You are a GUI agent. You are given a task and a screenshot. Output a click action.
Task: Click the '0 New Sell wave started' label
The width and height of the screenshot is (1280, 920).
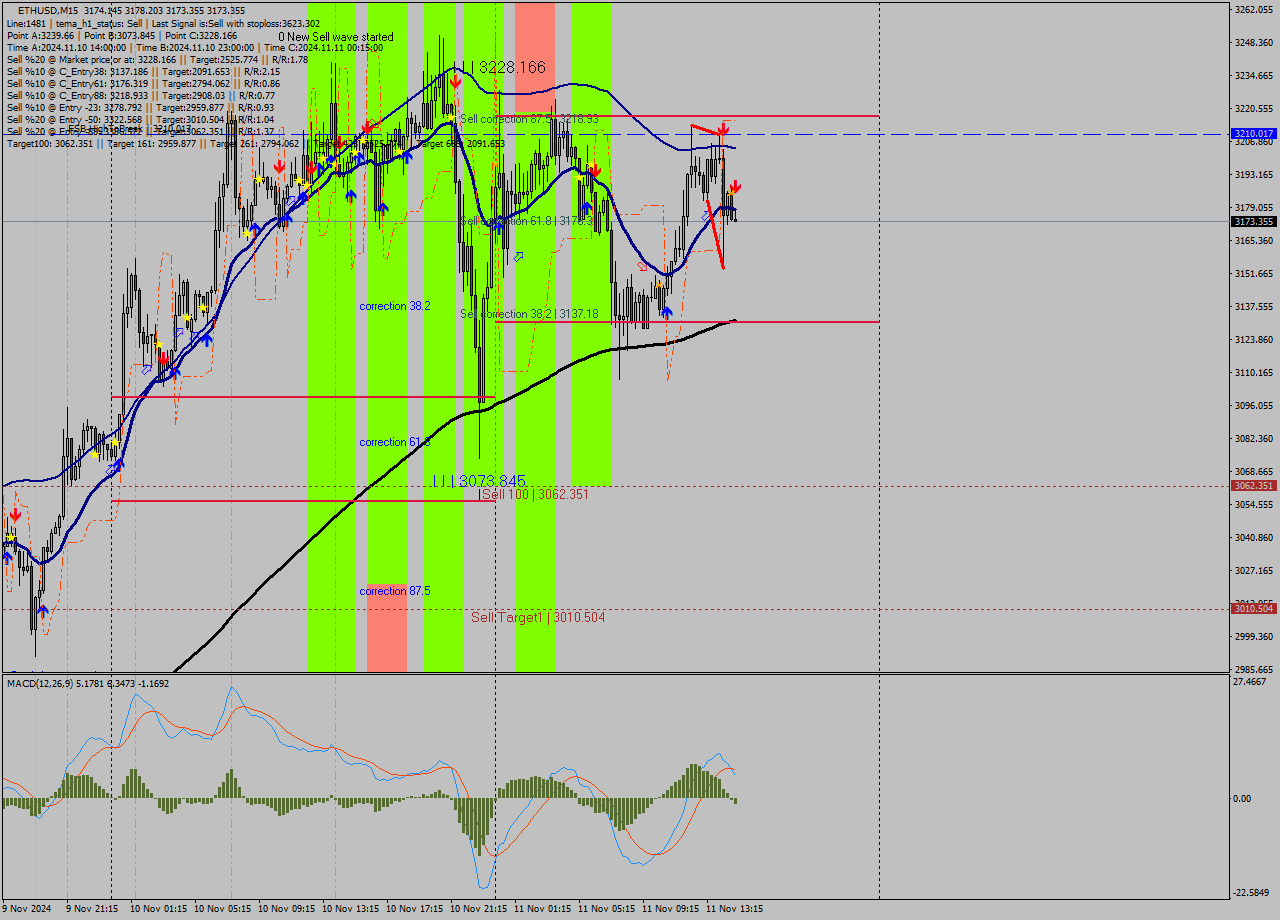[x=336, y=37]
